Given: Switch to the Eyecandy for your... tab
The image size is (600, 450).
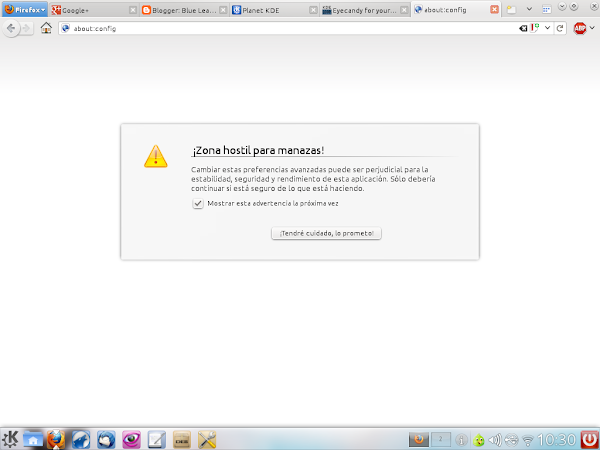Looking at the screenshot, I should [365, 10].
